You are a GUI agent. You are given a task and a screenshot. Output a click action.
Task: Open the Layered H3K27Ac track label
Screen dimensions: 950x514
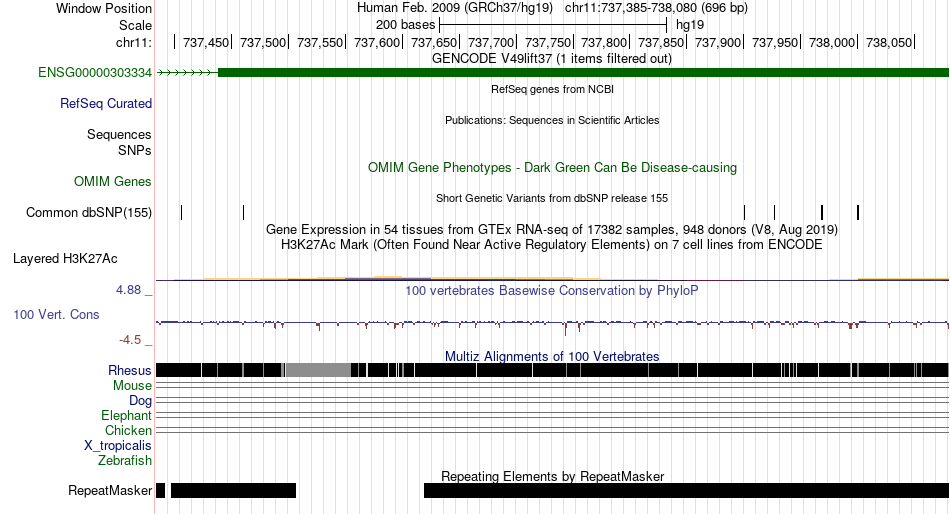click(65, 259)
